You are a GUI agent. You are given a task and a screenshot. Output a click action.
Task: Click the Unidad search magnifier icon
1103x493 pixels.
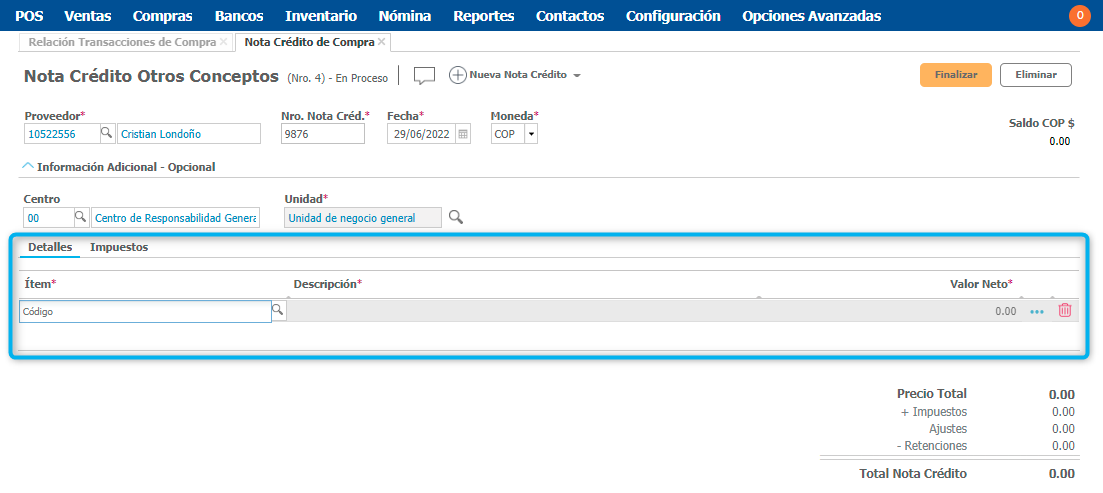[x=455, y=217]
